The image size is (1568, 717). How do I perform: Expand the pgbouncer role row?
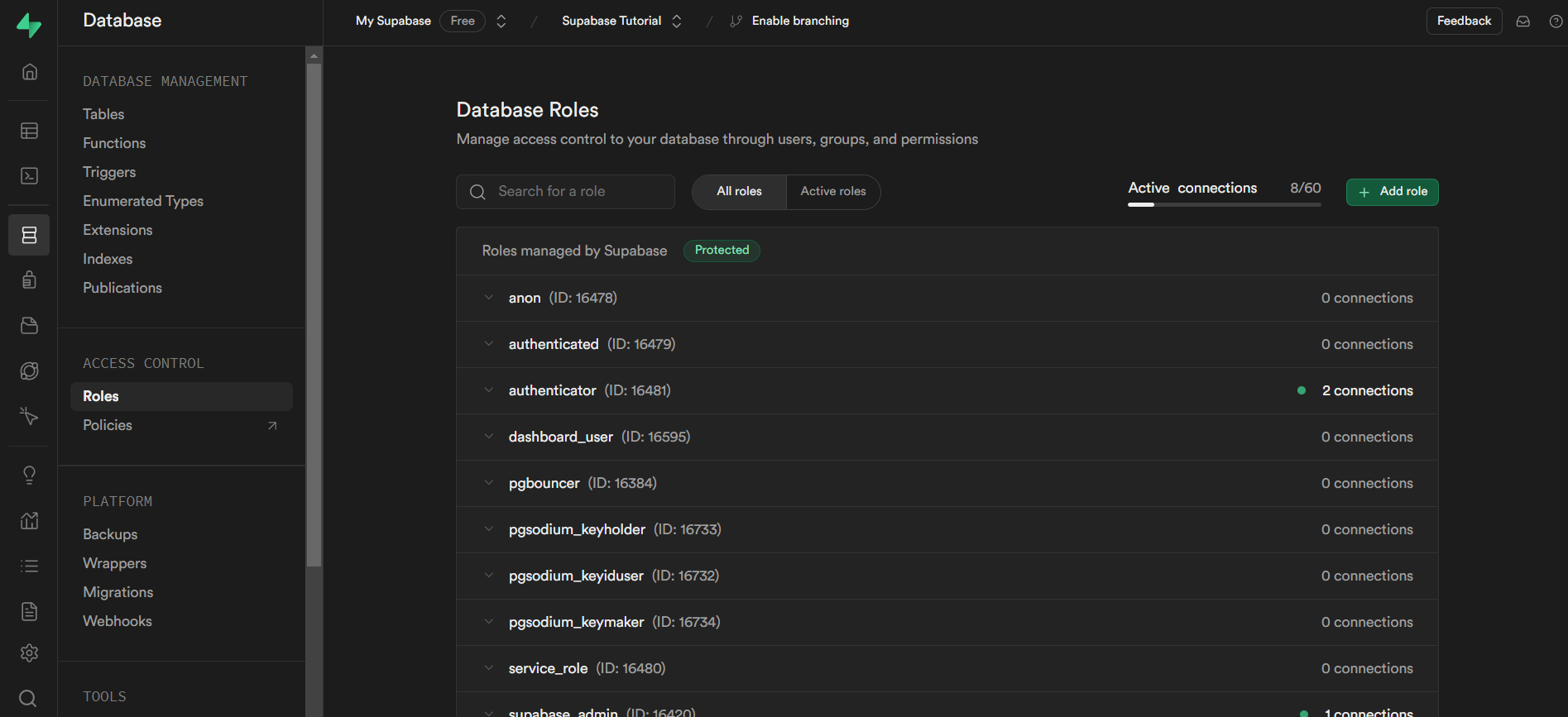click(947, 483)
